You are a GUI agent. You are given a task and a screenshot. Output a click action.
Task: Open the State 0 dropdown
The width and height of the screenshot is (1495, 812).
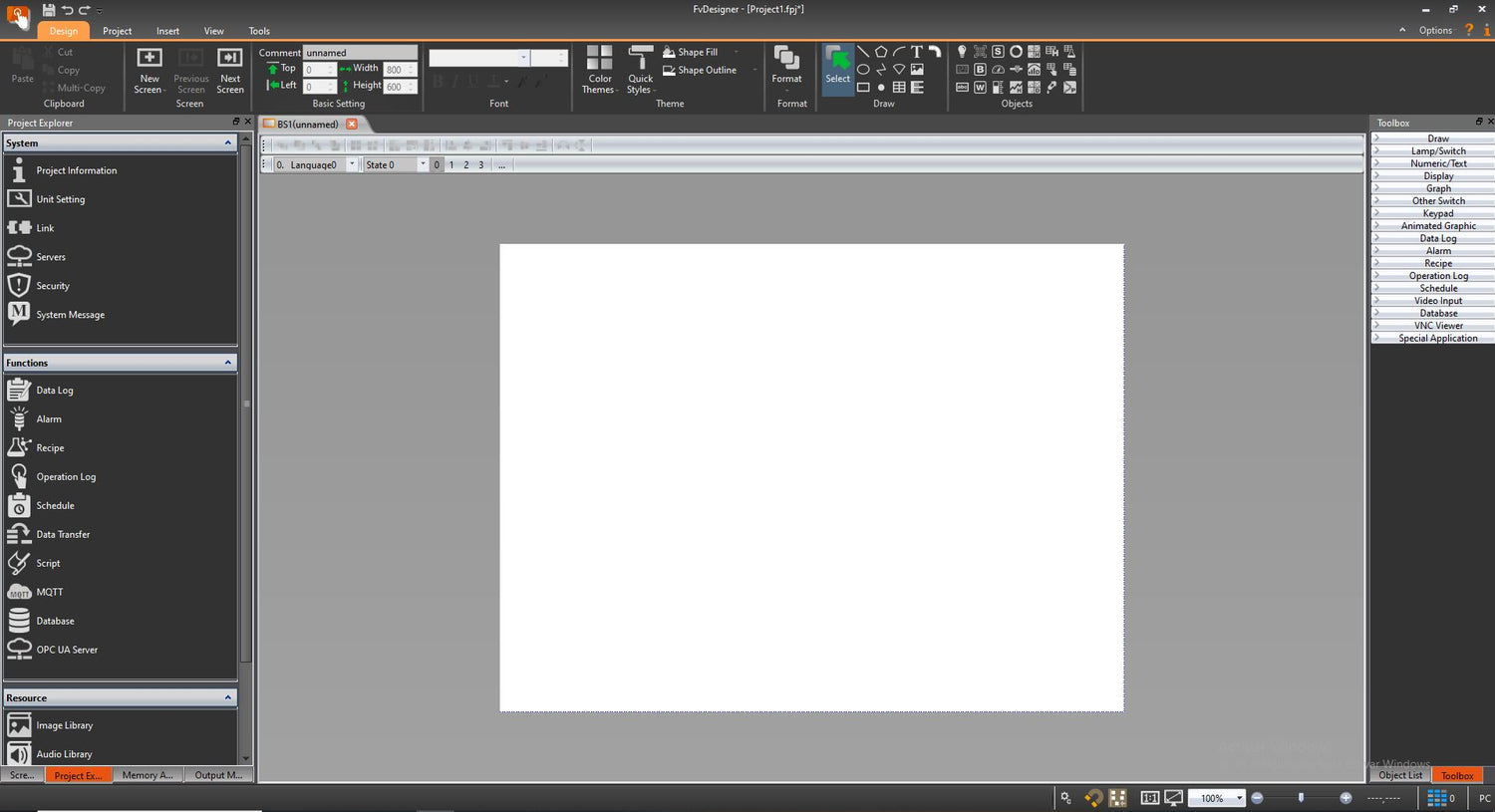coord(423,164)
